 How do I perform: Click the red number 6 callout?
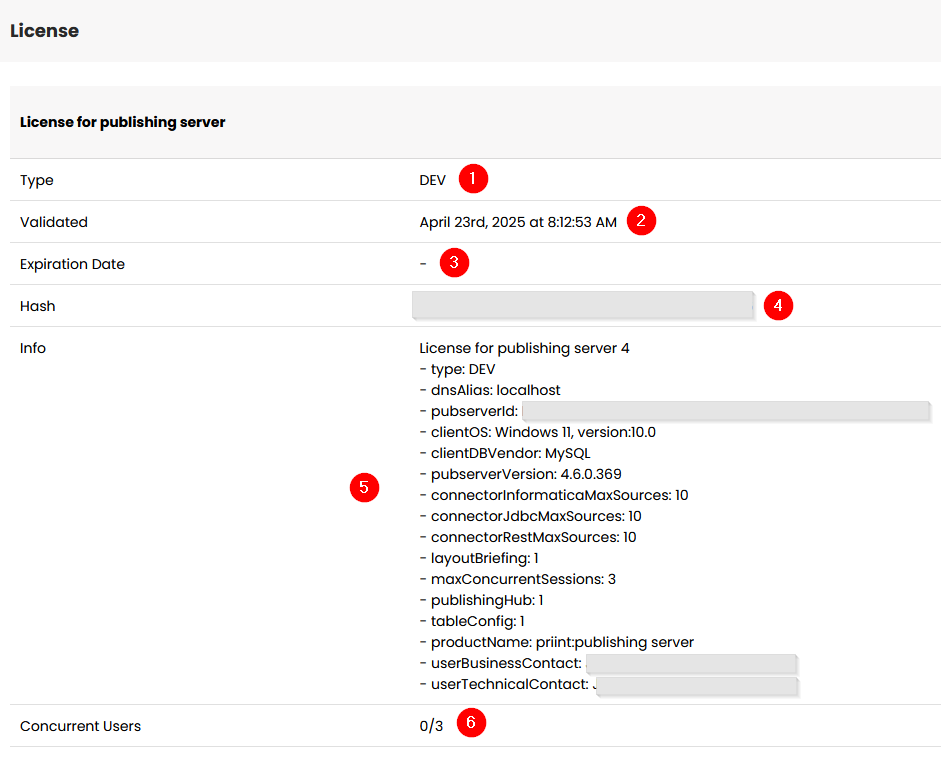coord(471,724)
